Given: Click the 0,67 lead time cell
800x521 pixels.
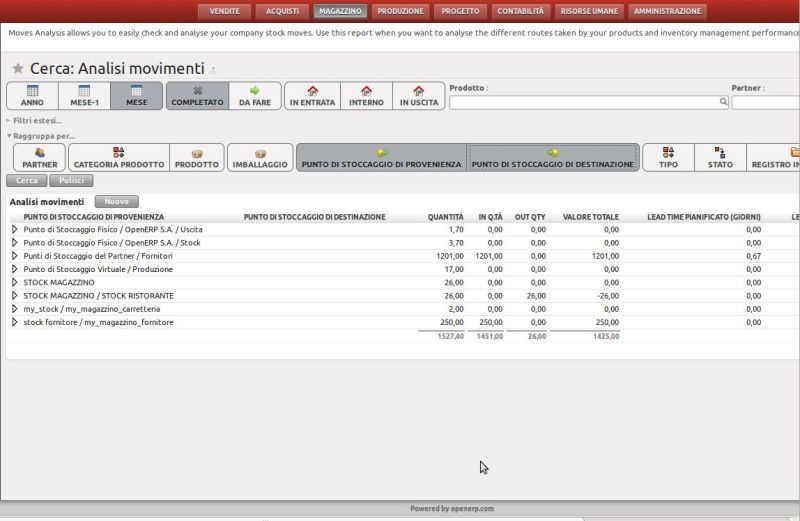Looking at the screenshot, I should 754,256.
